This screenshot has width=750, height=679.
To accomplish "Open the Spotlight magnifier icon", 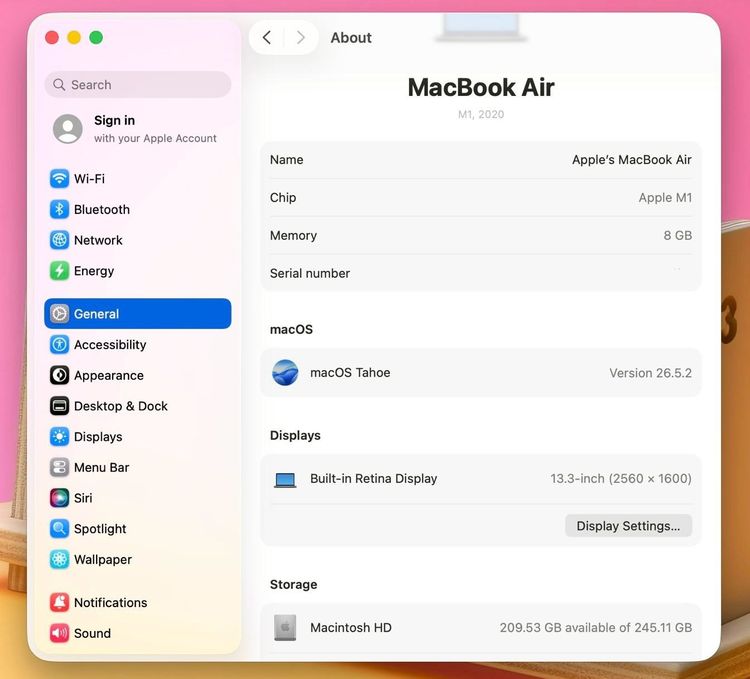I will (x=59, y=528).
